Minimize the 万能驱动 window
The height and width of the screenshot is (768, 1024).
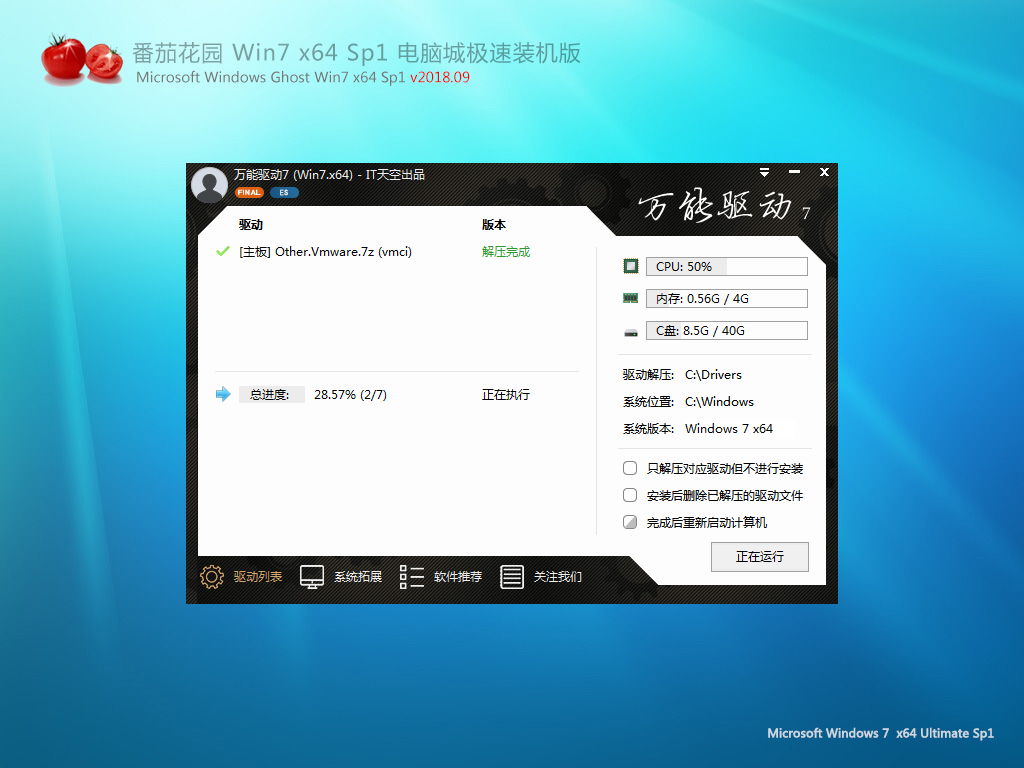pyautogui.click(x=794, y=172)
